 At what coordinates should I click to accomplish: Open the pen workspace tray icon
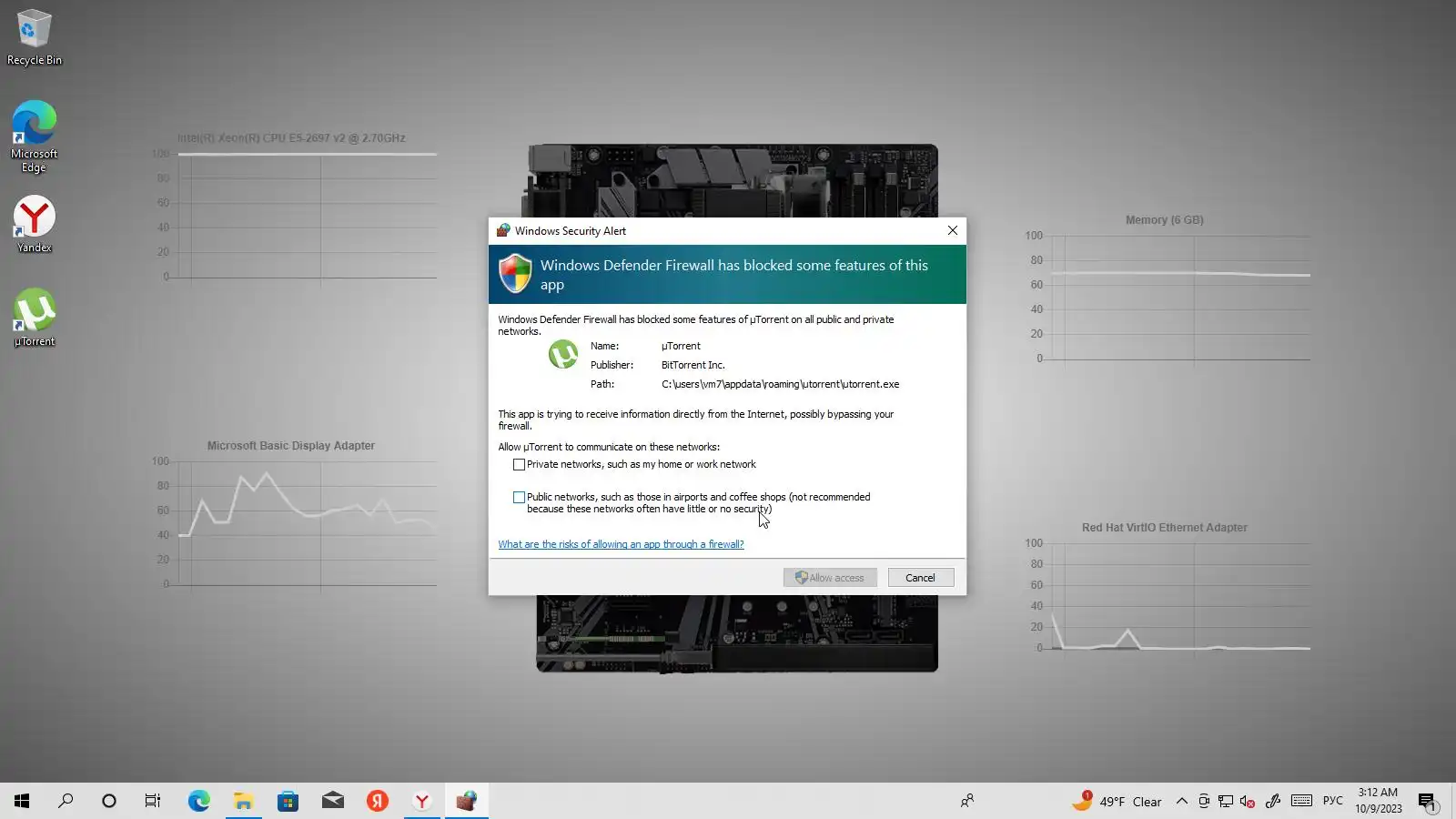1273,801
